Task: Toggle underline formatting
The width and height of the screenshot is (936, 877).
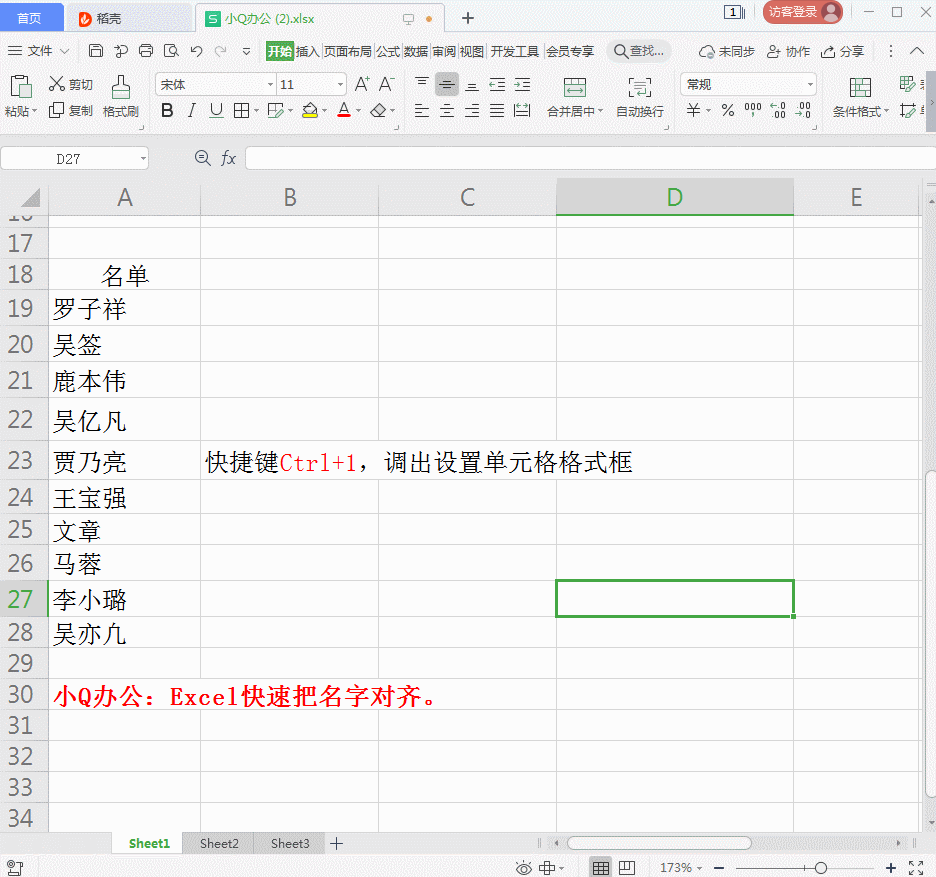Action: (217, 110)
